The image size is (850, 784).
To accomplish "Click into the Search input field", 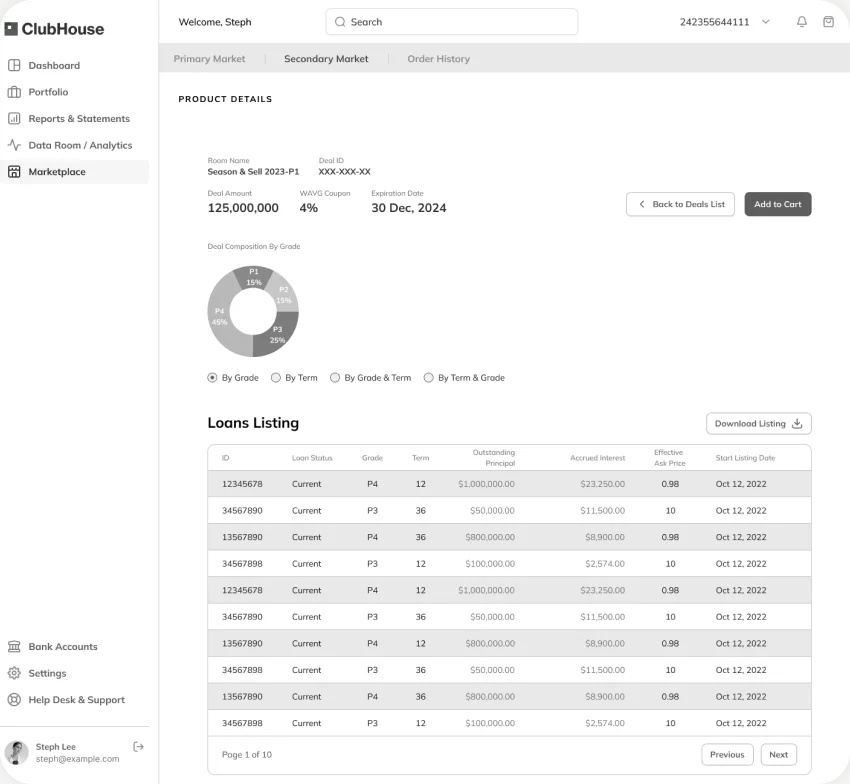I will pos(452,22).
